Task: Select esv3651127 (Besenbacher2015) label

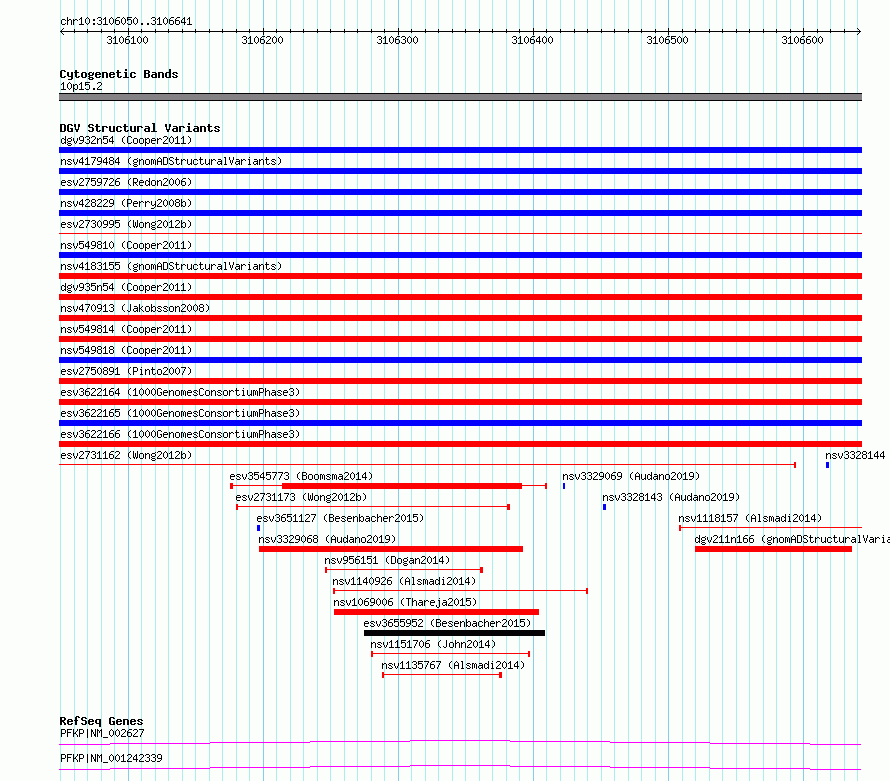Action: pyautogui.click(x=340, y=518)
